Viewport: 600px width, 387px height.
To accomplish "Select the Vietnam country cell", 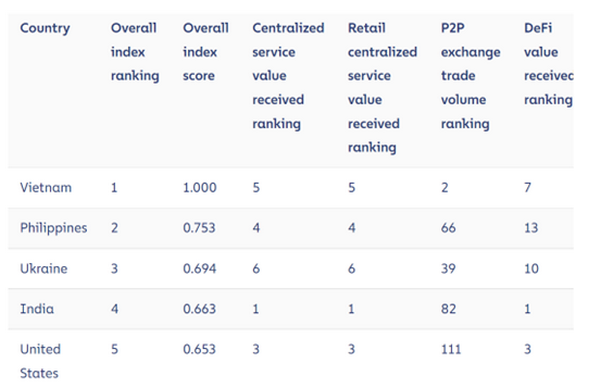I will tap(46, 188).
